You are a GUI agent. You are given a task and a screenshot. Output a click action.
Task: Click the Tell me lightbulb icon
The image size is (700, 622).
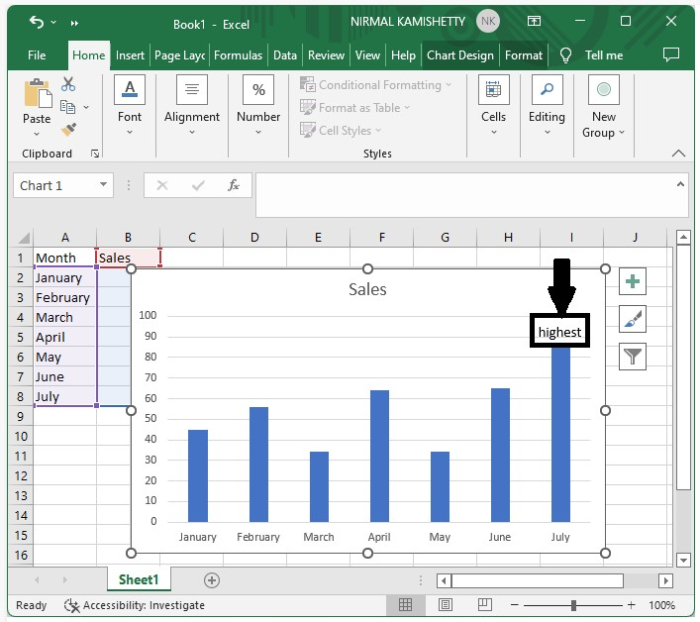[566, 55]
